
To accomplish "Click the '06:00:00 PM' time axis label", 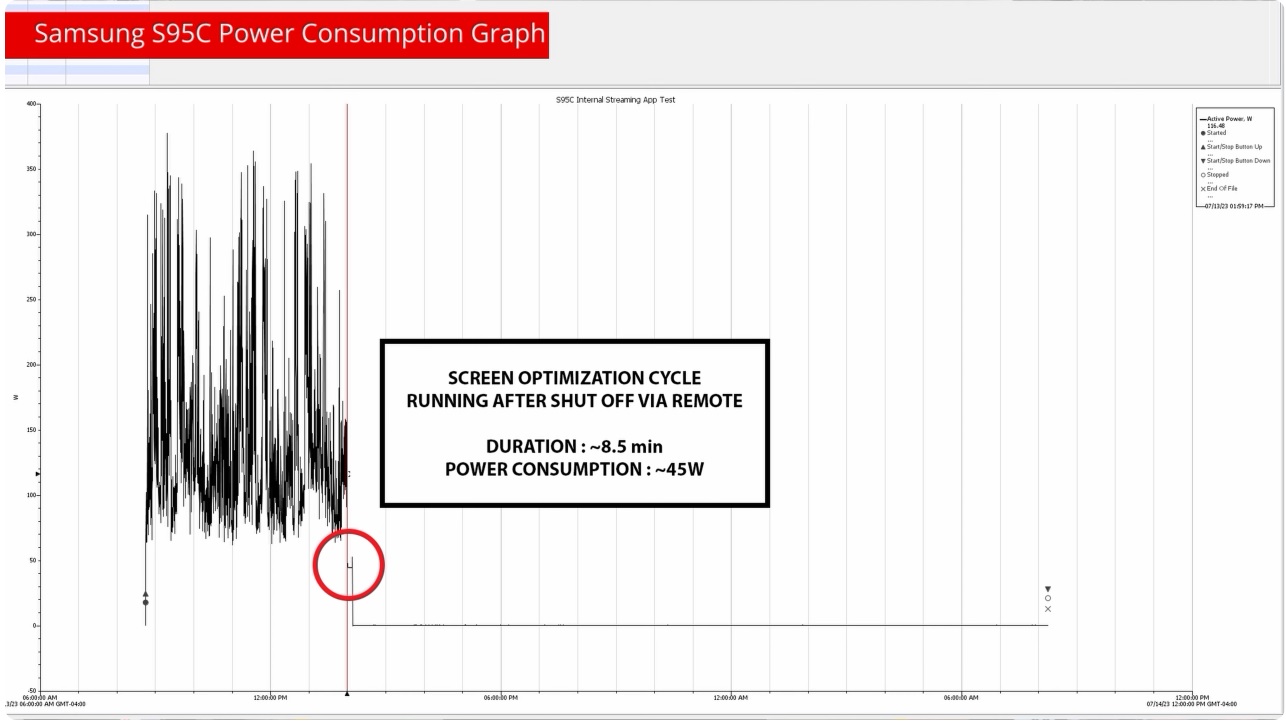I will click(500, 698).
